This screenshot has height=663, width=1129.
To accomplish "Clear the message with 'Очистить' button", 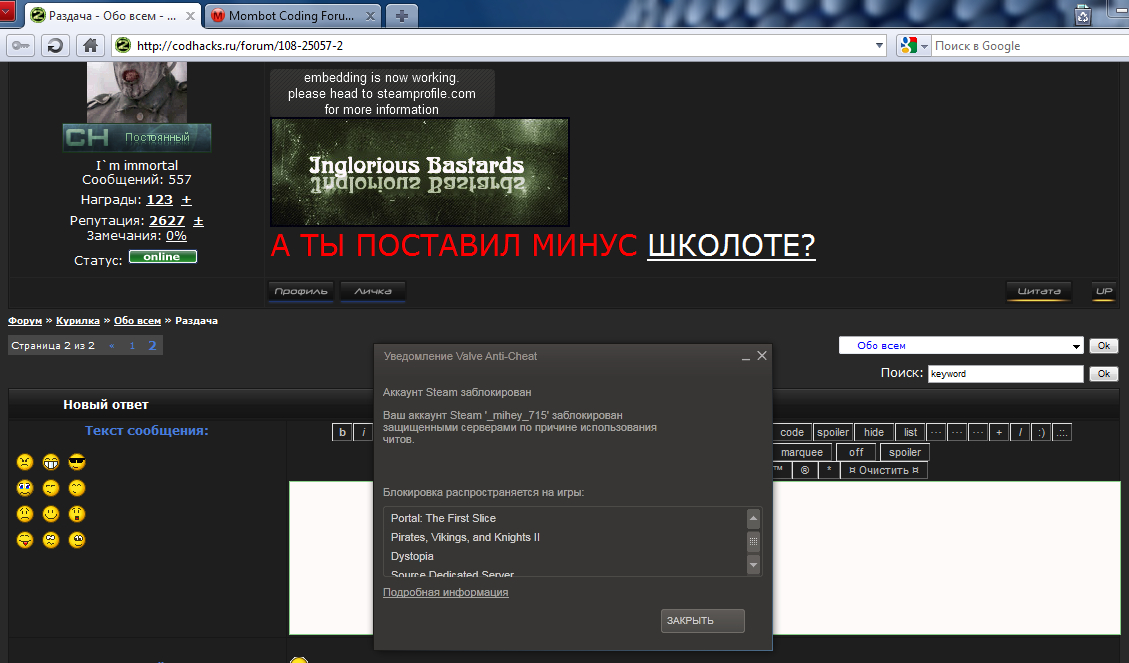I will [883, 470].
